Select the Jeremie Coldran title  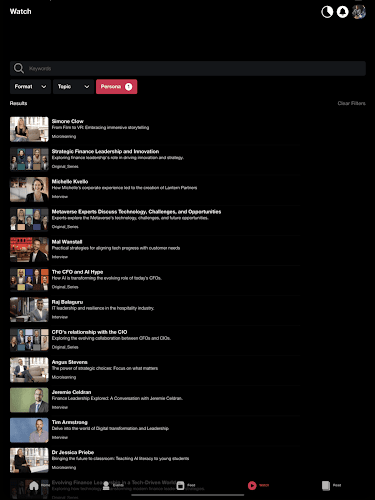[x=71, y=392]
